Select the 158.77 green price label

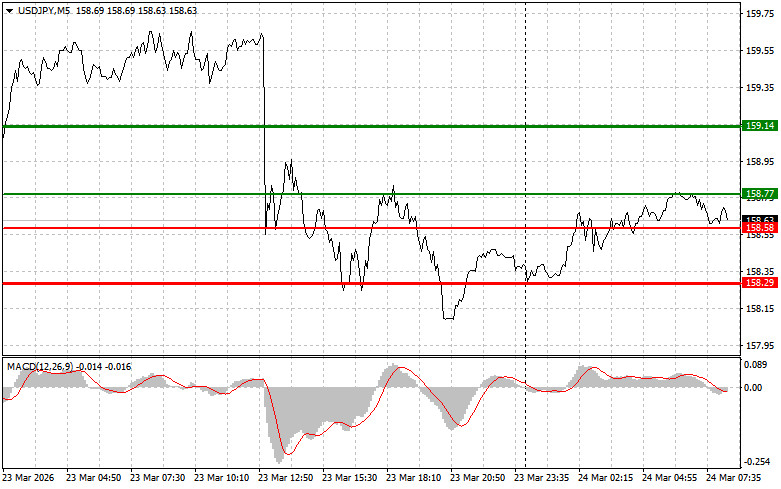tap(760, 194)
